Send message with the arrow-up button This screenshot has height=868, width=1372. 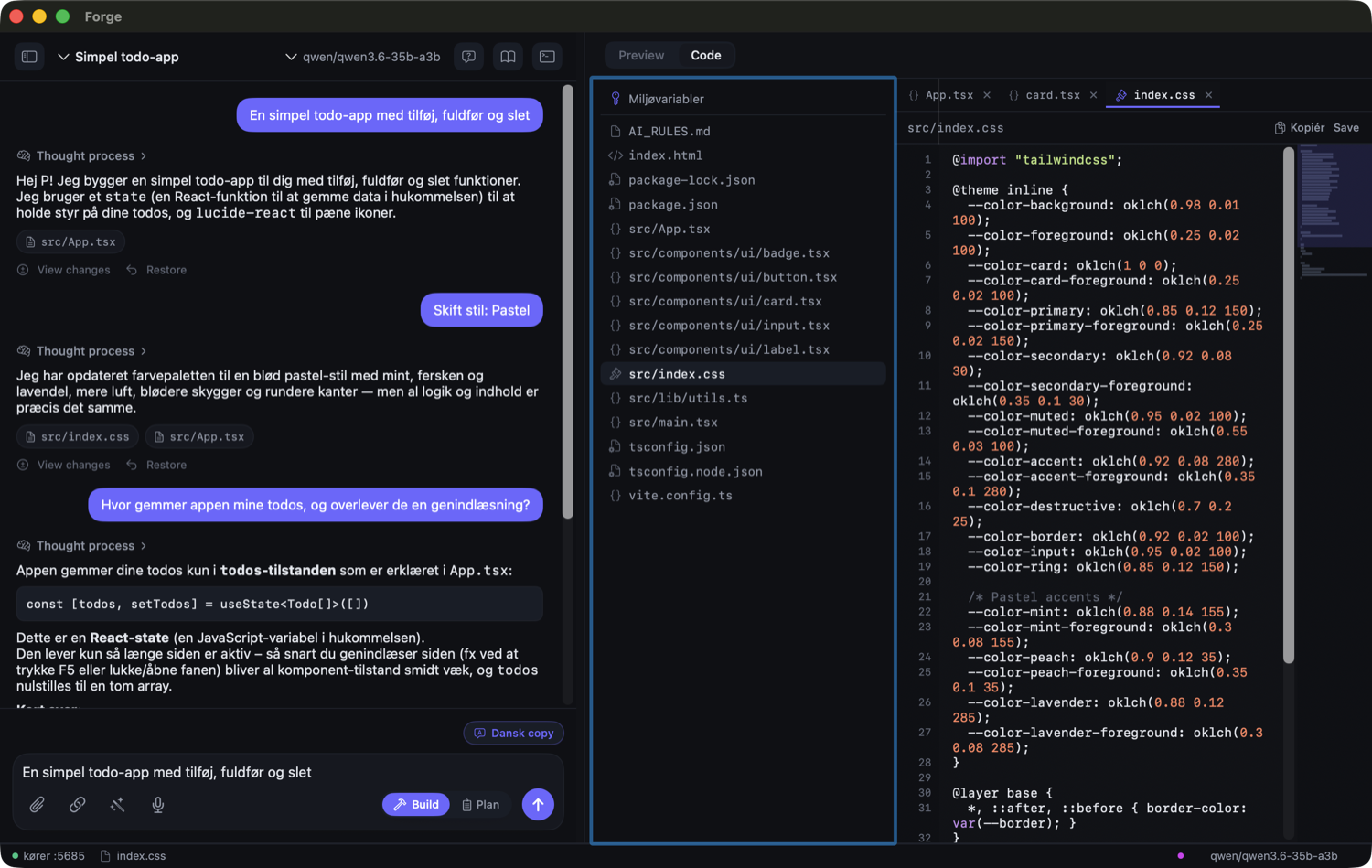coord(538,805)
